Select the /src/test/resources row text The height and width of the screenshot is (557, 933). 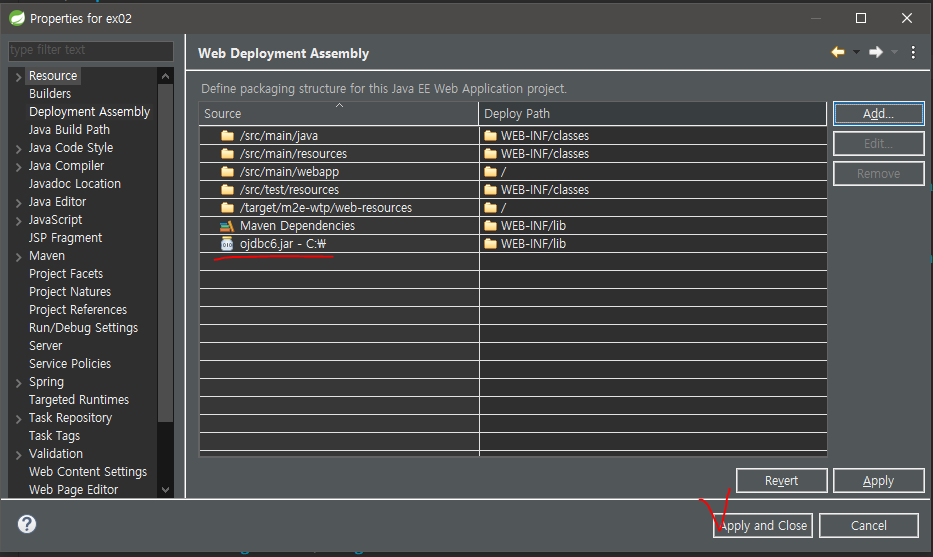click(x=289, y=189)
